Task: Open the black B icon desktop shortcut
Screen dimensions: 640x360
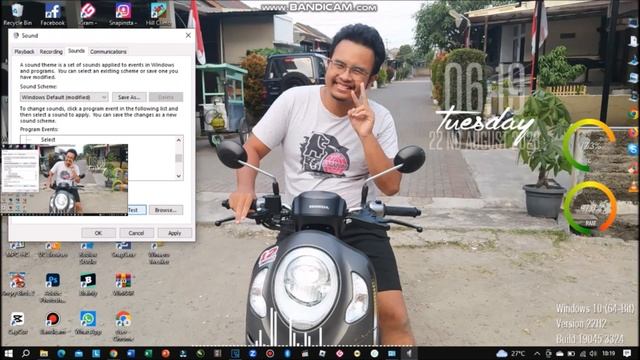Action: pyautogui.click(x=88, y=284)
